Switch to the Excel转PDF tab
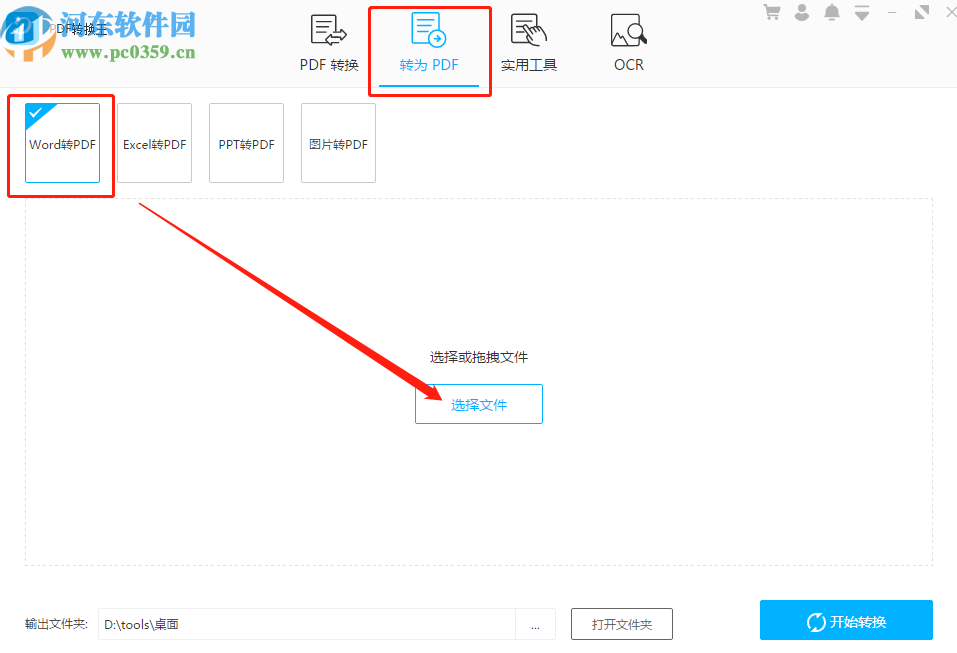 point(154,143)
